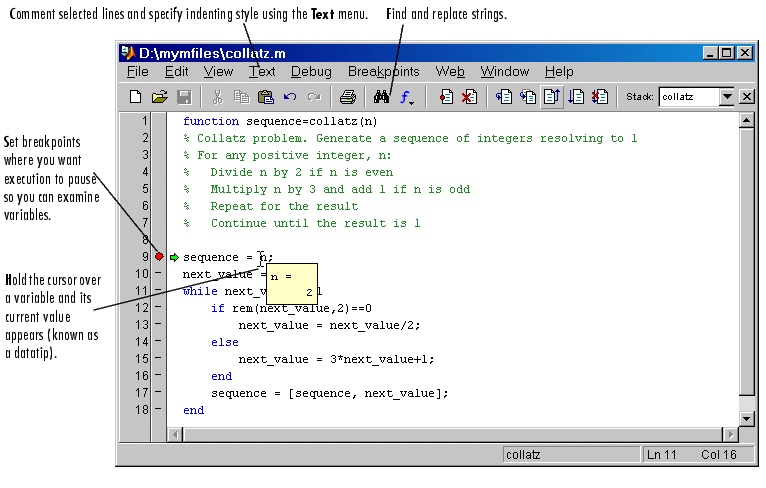Viewport: 766px width, 488px height.
Task: Toggle breakpoint dash on line 10
Action: [158, 274]
